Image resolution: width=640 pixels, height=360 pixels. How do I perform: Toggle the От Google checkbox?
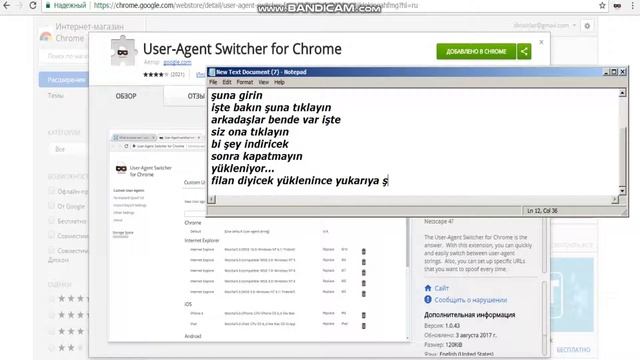51,206
